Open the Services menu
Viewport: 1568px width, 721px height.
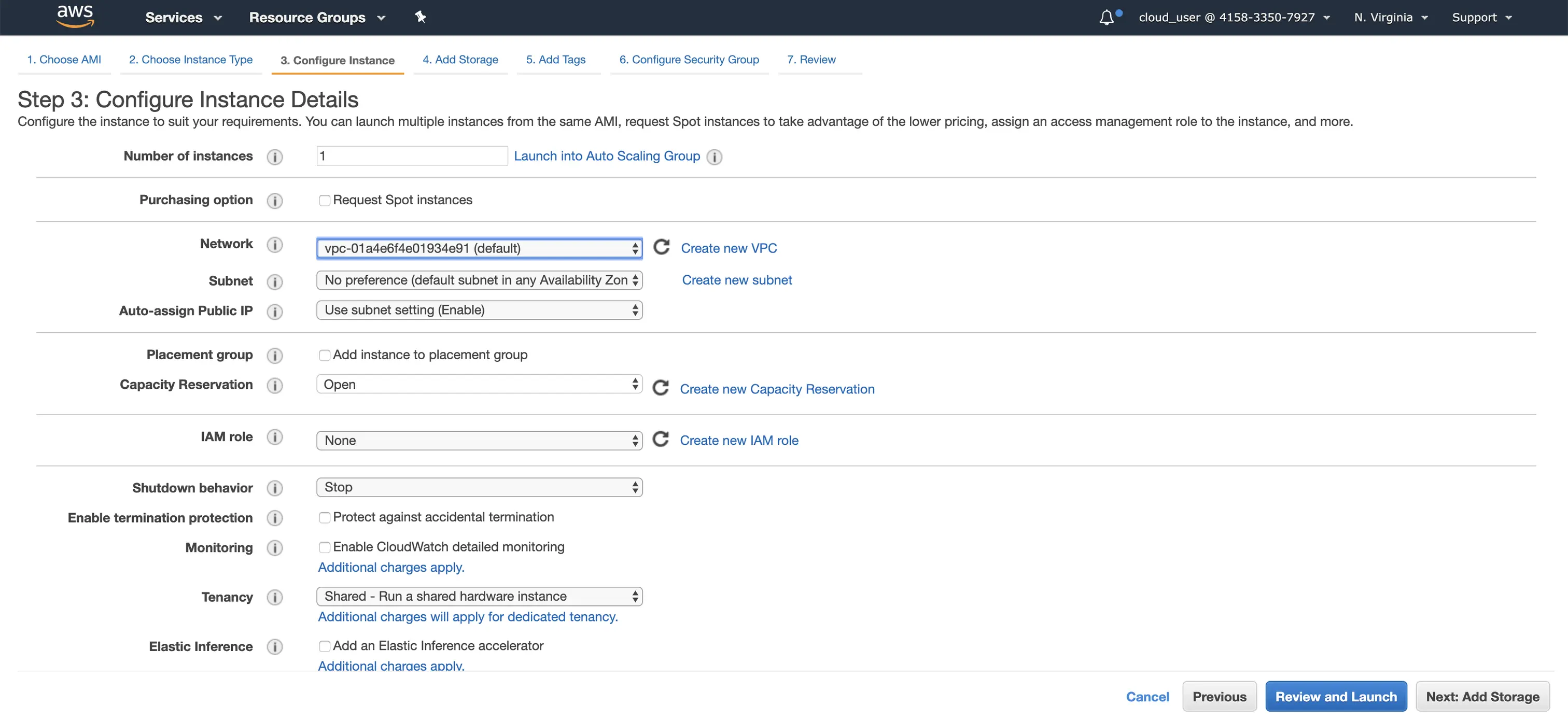coord(183,18)
